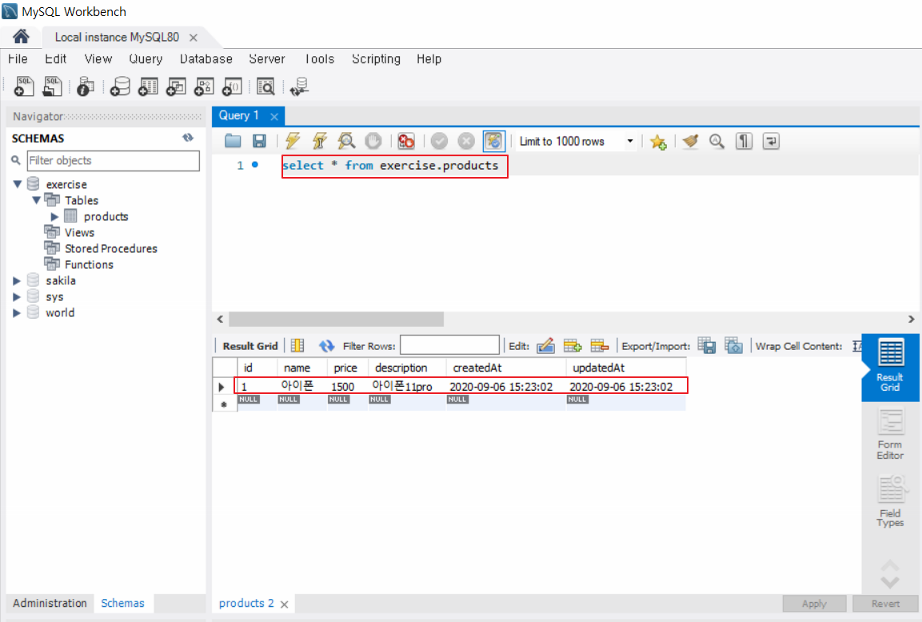
Task: Beautify the query with broom icon
Action: coord(690,141)
